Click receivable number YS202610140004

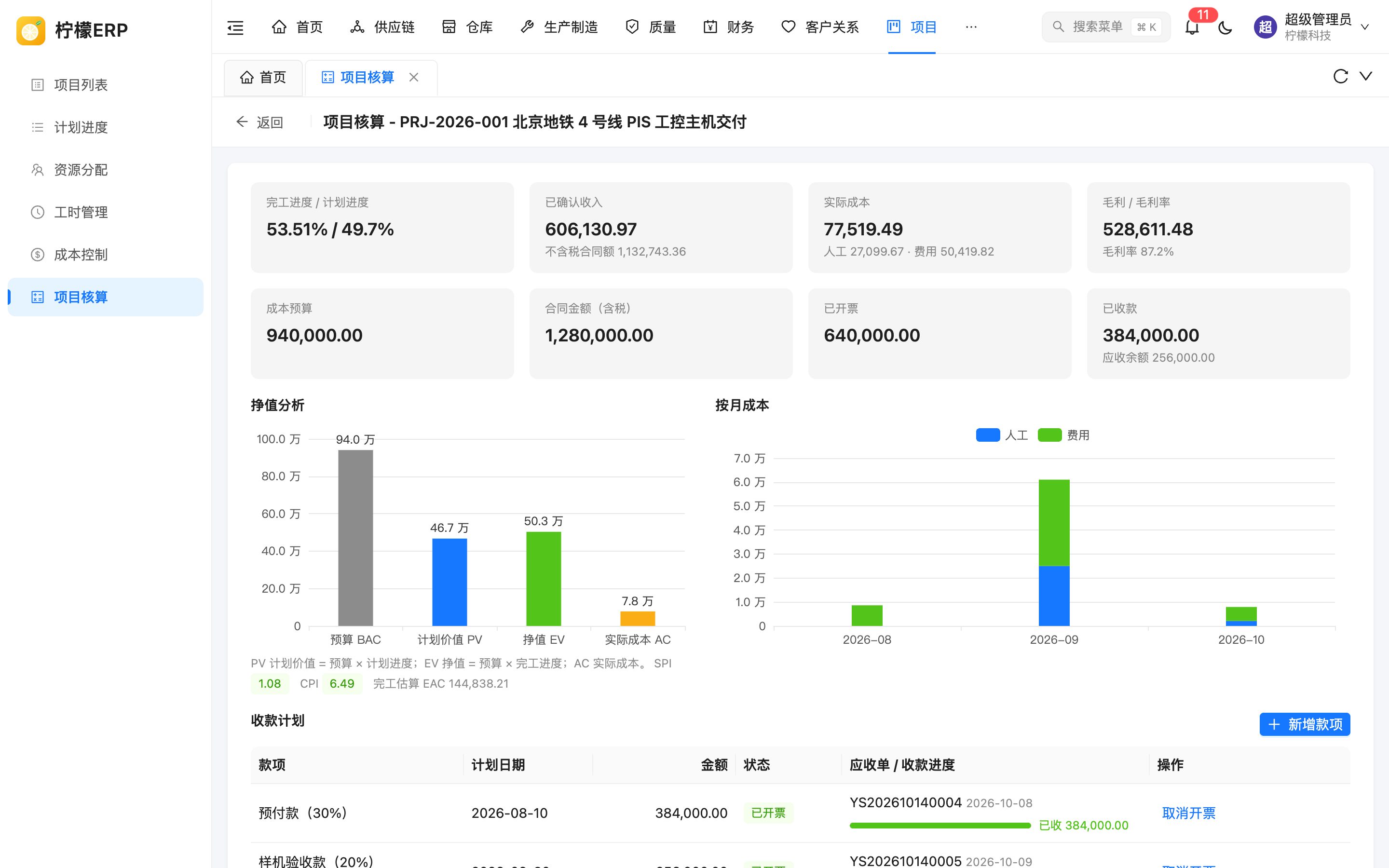click(x=905, y=802)
